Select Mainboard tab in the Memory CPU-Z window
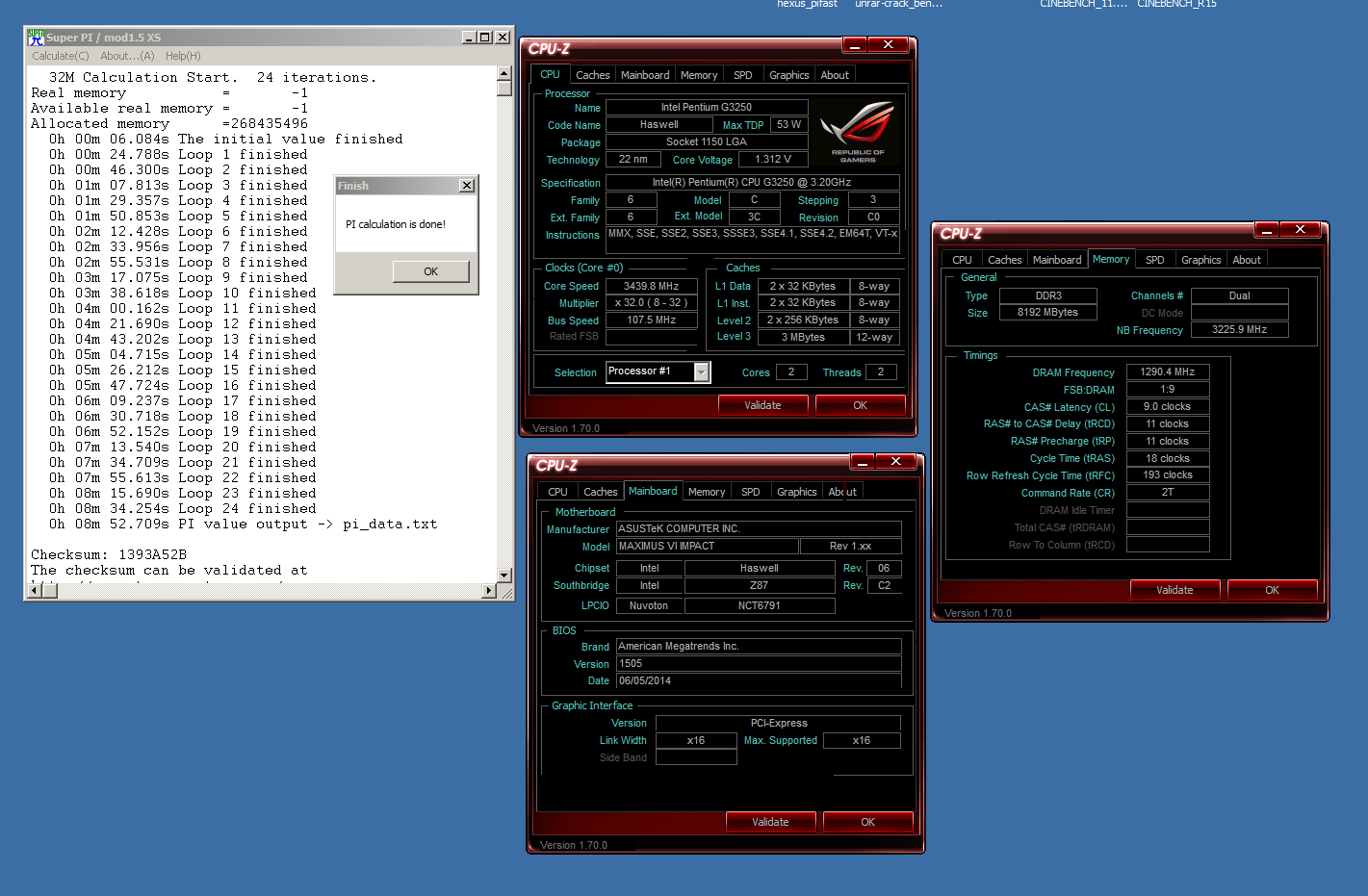 click(1057, 260)
